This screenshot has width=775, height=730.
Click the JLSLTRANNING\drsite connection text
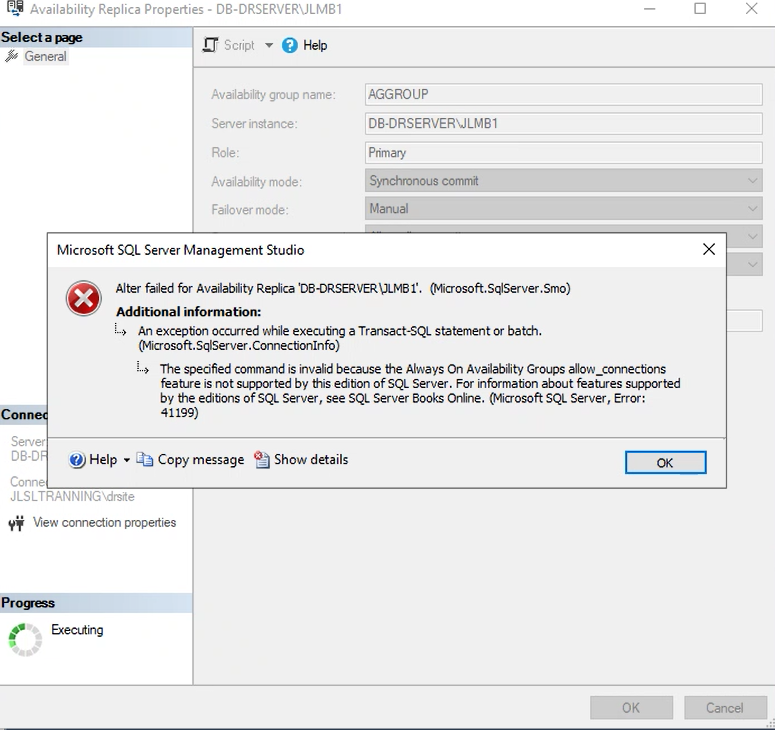click(72, 496)
